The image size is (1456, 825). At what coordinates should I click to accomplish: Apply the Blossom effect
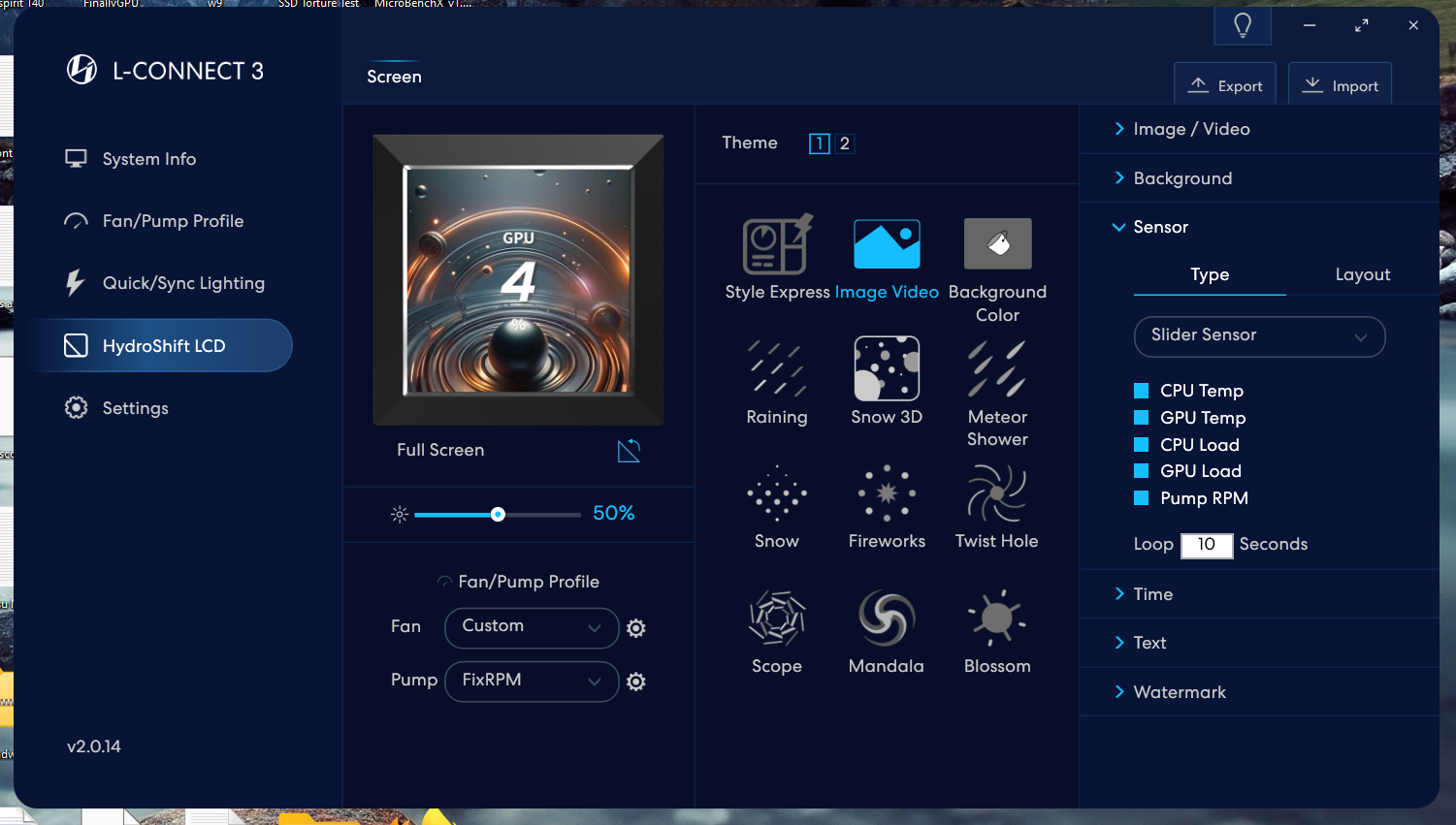pyautogui.click(x=997, y=618)
